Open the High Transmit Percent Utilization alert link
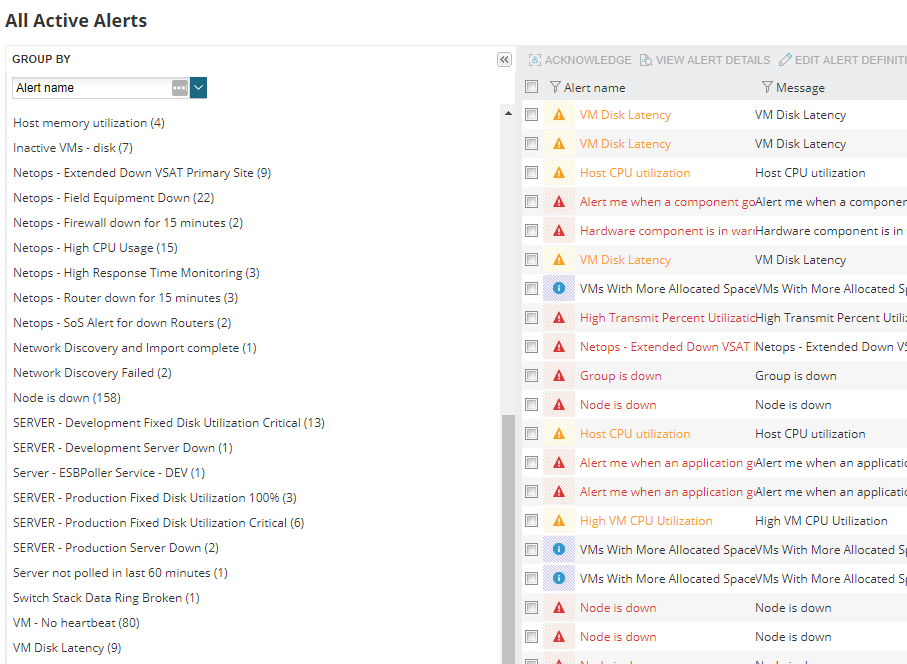Image resolution: width=907 pixels, height=664 pixels. [667, 318]
